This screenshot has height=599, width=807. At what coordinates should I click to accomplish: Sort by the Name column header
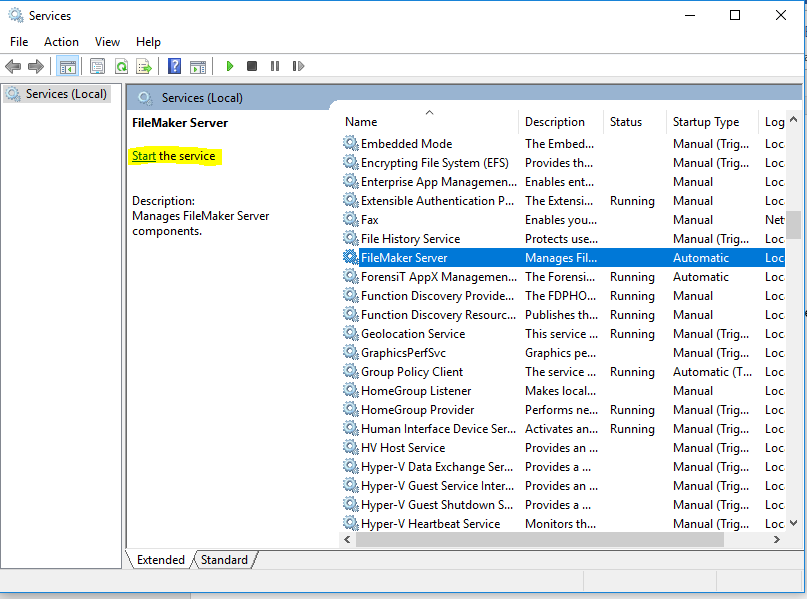[430, 122]
